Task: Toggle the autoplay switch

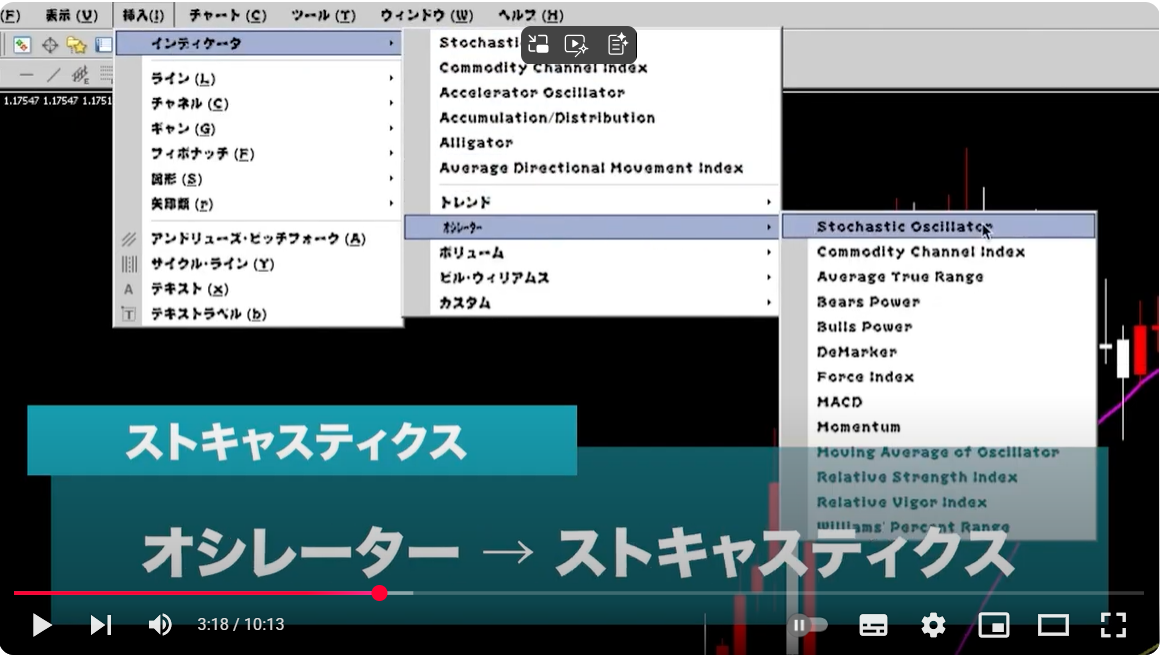Action: point(808,625)
